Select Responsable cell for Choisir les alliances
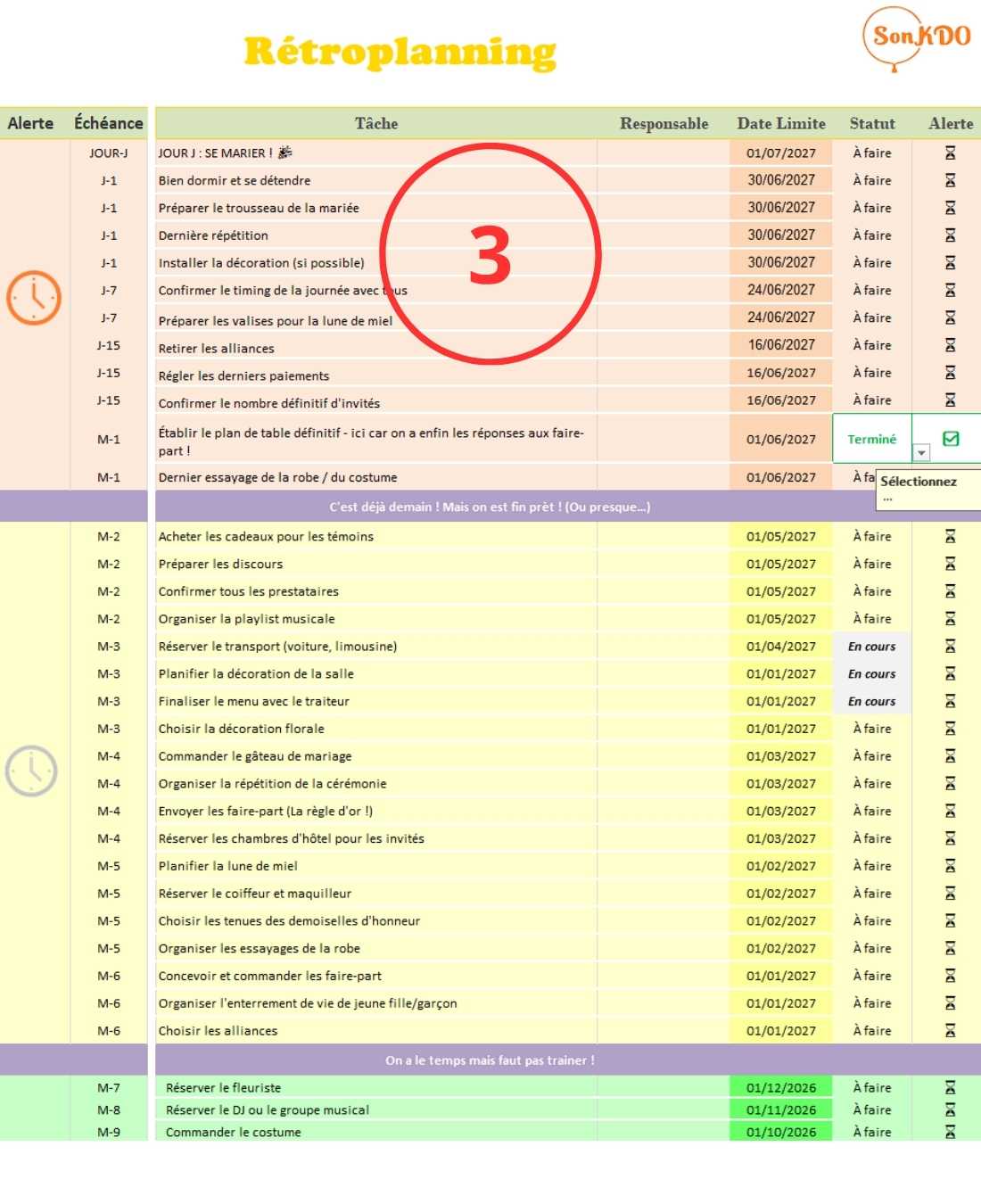Image resolution: width=981 pixels, height=1204 pixels. [x=664, y=1031]
